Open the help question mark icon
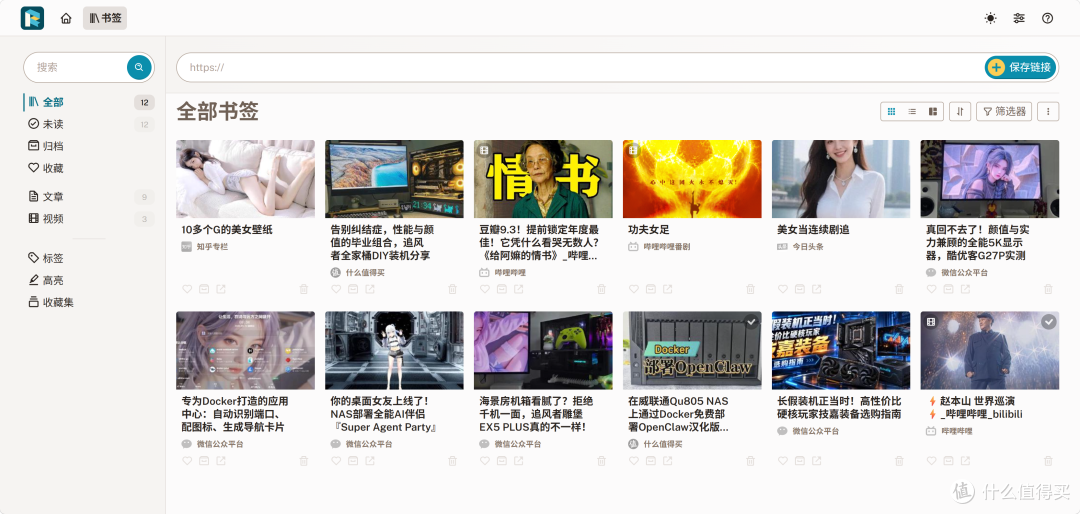 pyautogui.click(x=1048, y=19)
